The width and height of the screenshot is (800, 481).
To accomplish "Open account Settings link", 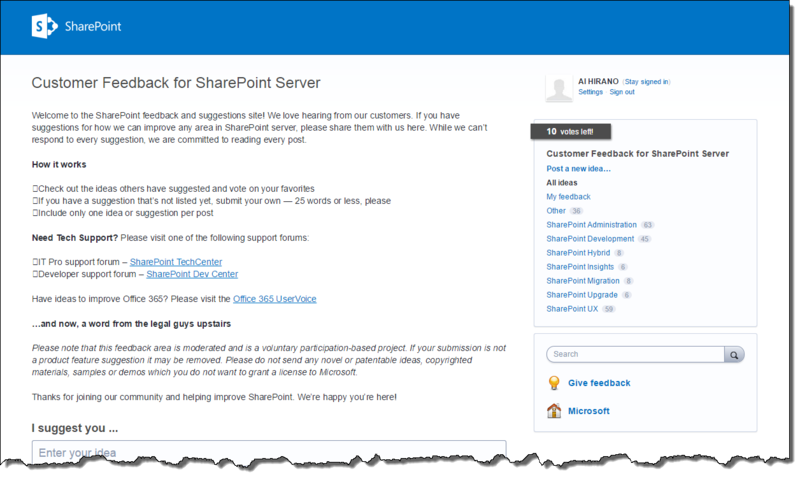I will (x=590, y=92).
